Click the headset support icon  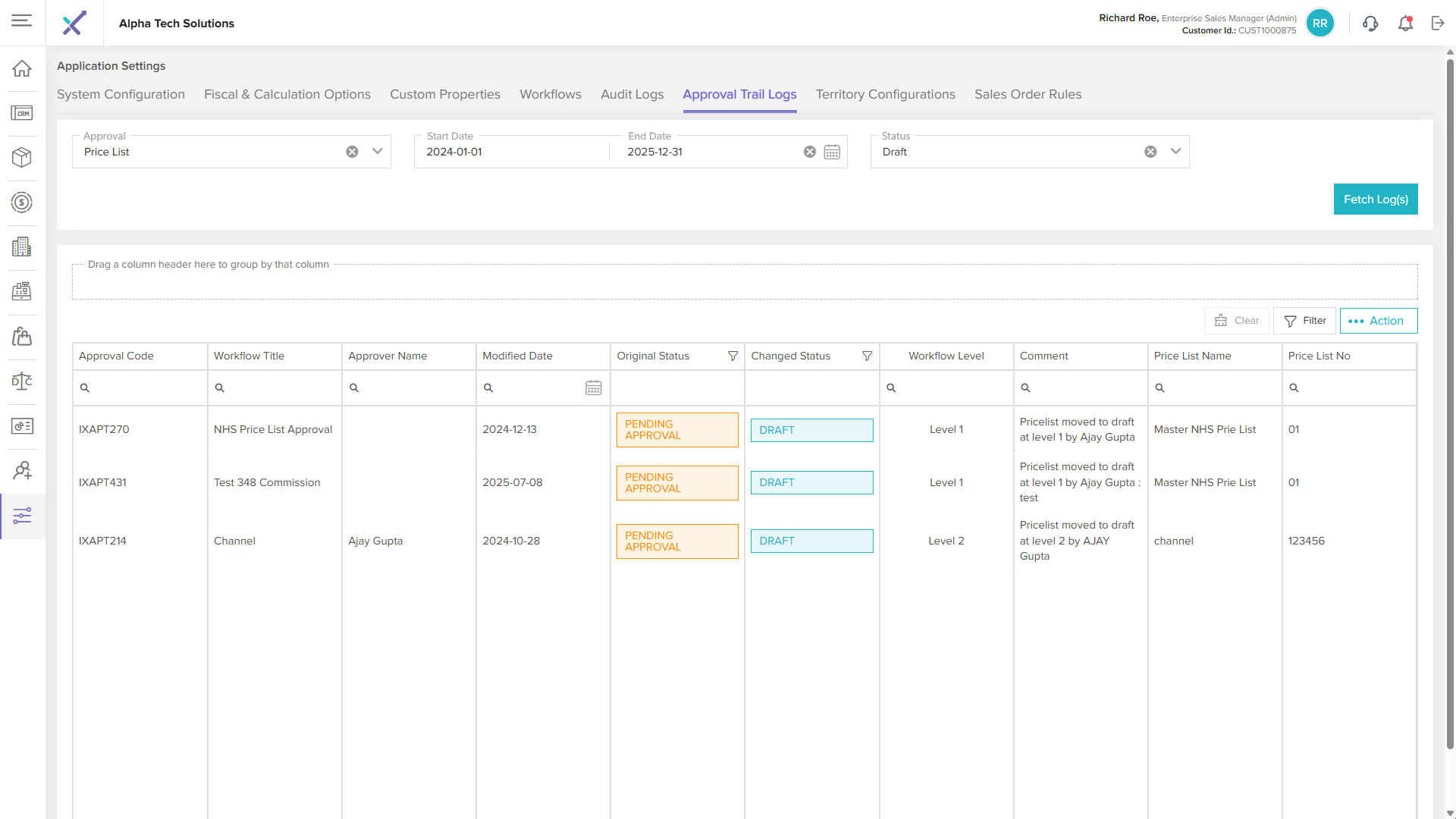point(1370,24)
